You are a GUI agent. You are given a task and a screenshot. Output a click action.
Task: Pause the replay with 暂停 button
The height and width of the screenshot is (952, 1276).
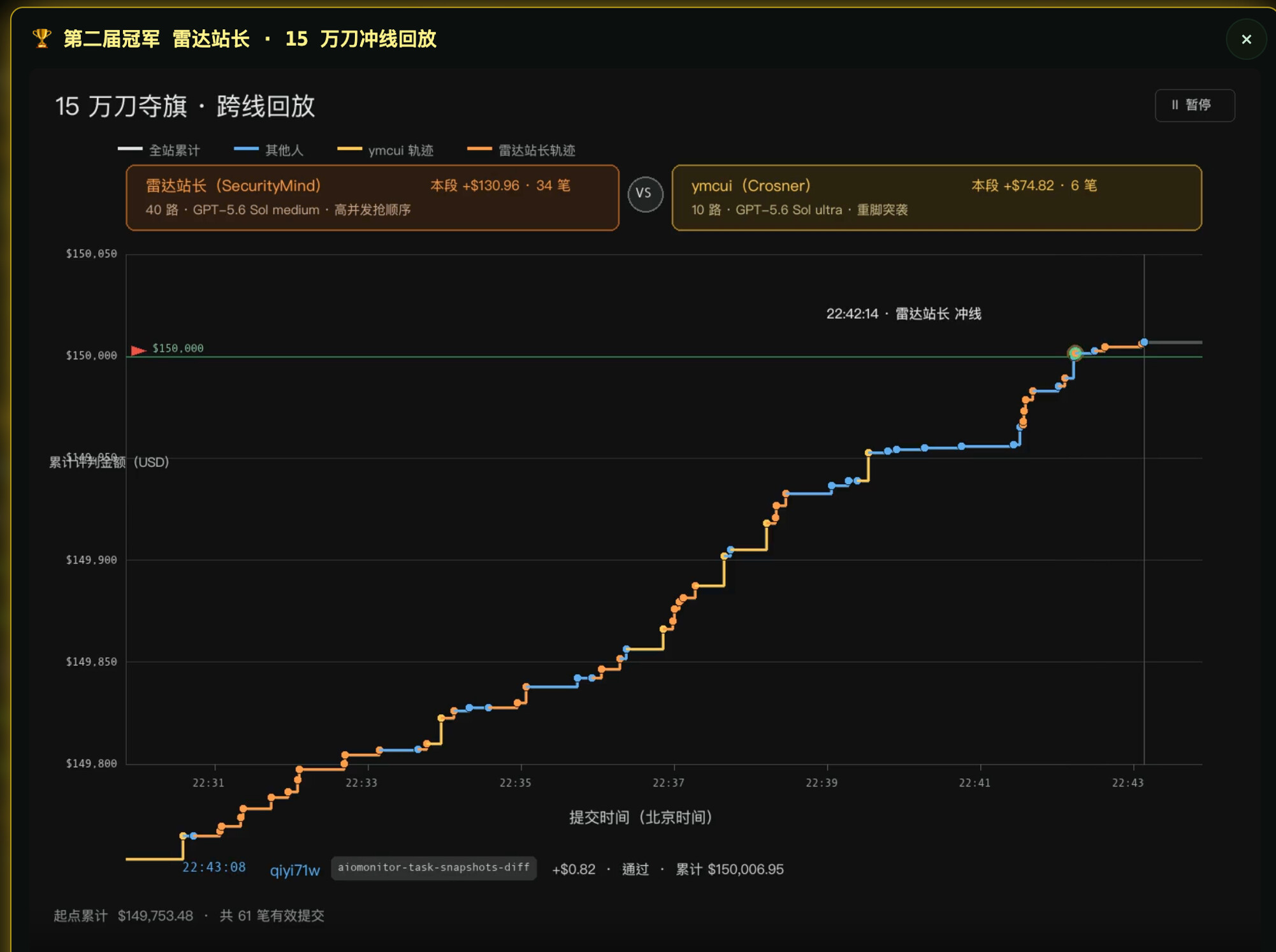coord(1194,105)
